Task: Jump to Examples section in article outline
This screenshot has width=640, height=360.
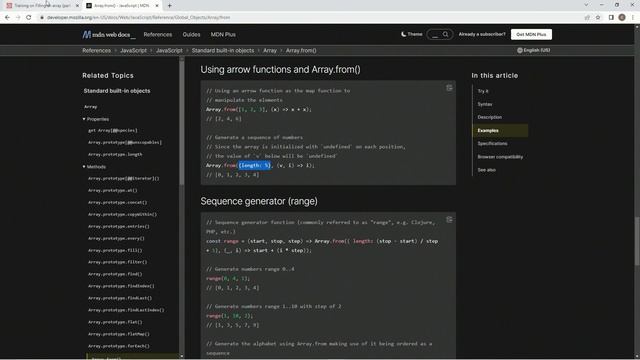Action: (488, 131)
